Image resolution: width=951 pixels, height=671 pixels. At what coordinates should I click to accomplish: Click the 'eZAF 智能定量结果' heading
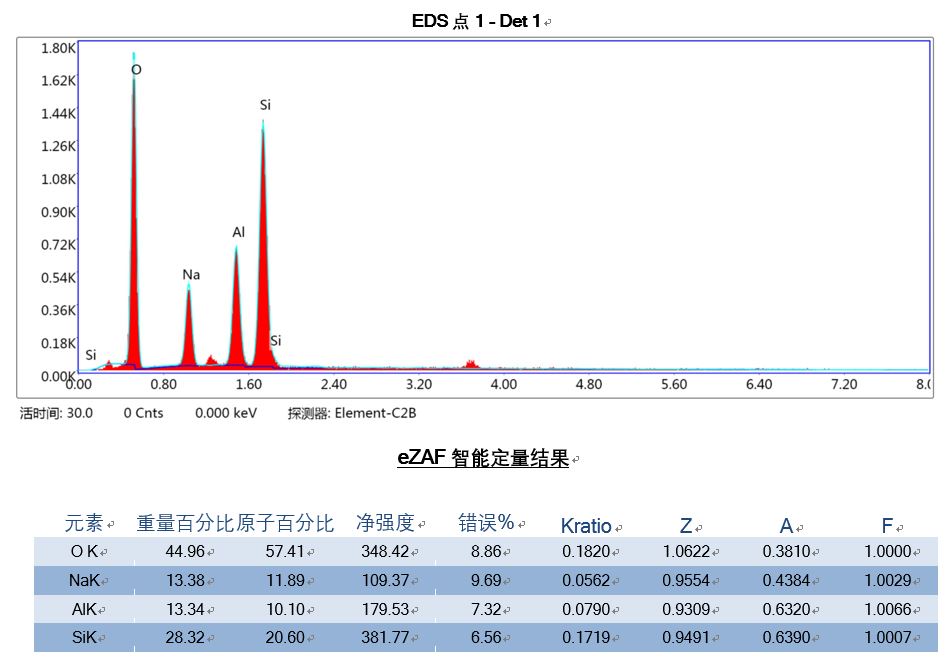pyautogui.click(x=483, y=457)
